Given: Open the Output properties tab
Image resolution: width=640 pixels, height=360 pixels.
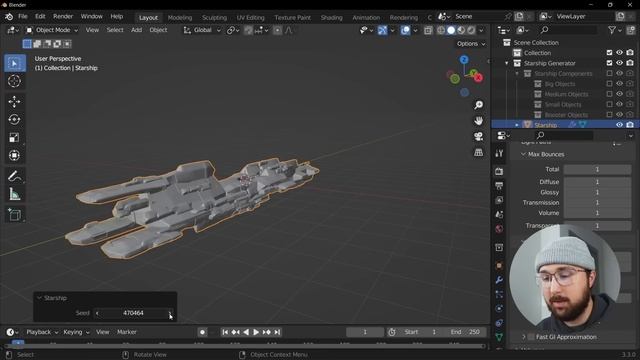Looking at the screenshot, I should tap(499, 186).
